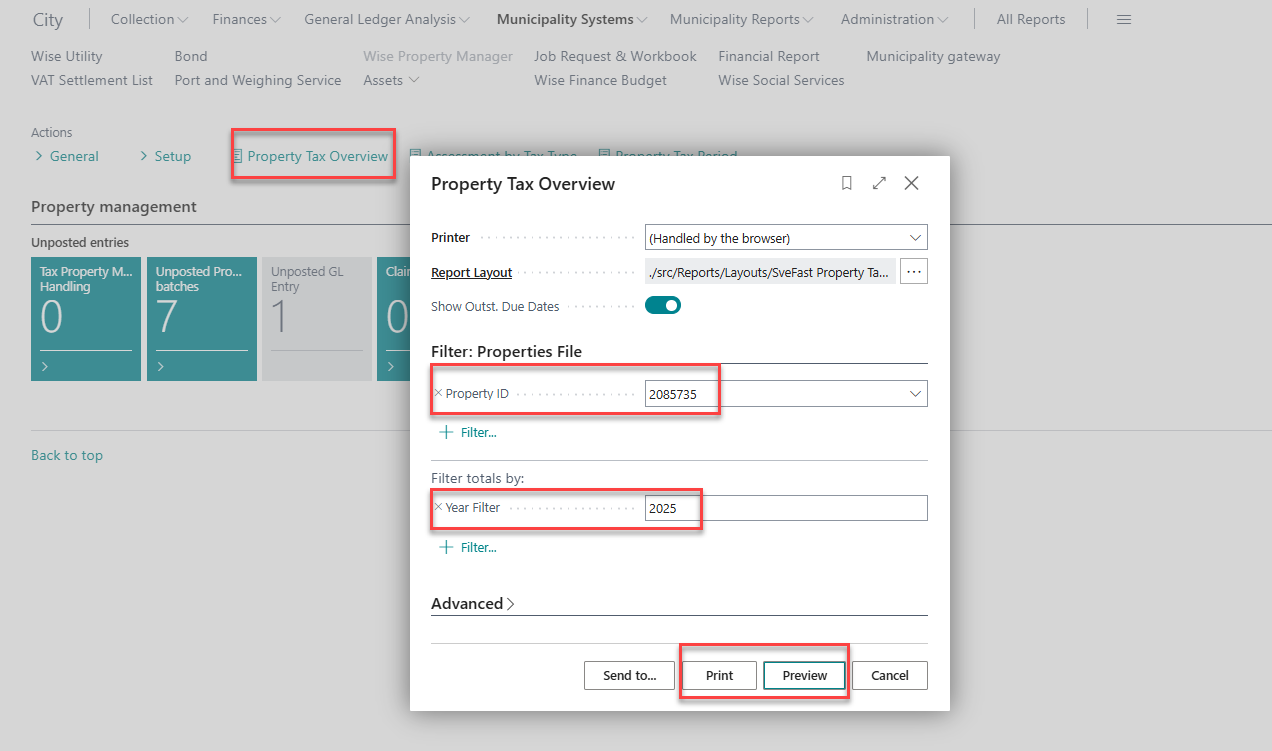Open the Finances menu

click(x=246, y=19)
